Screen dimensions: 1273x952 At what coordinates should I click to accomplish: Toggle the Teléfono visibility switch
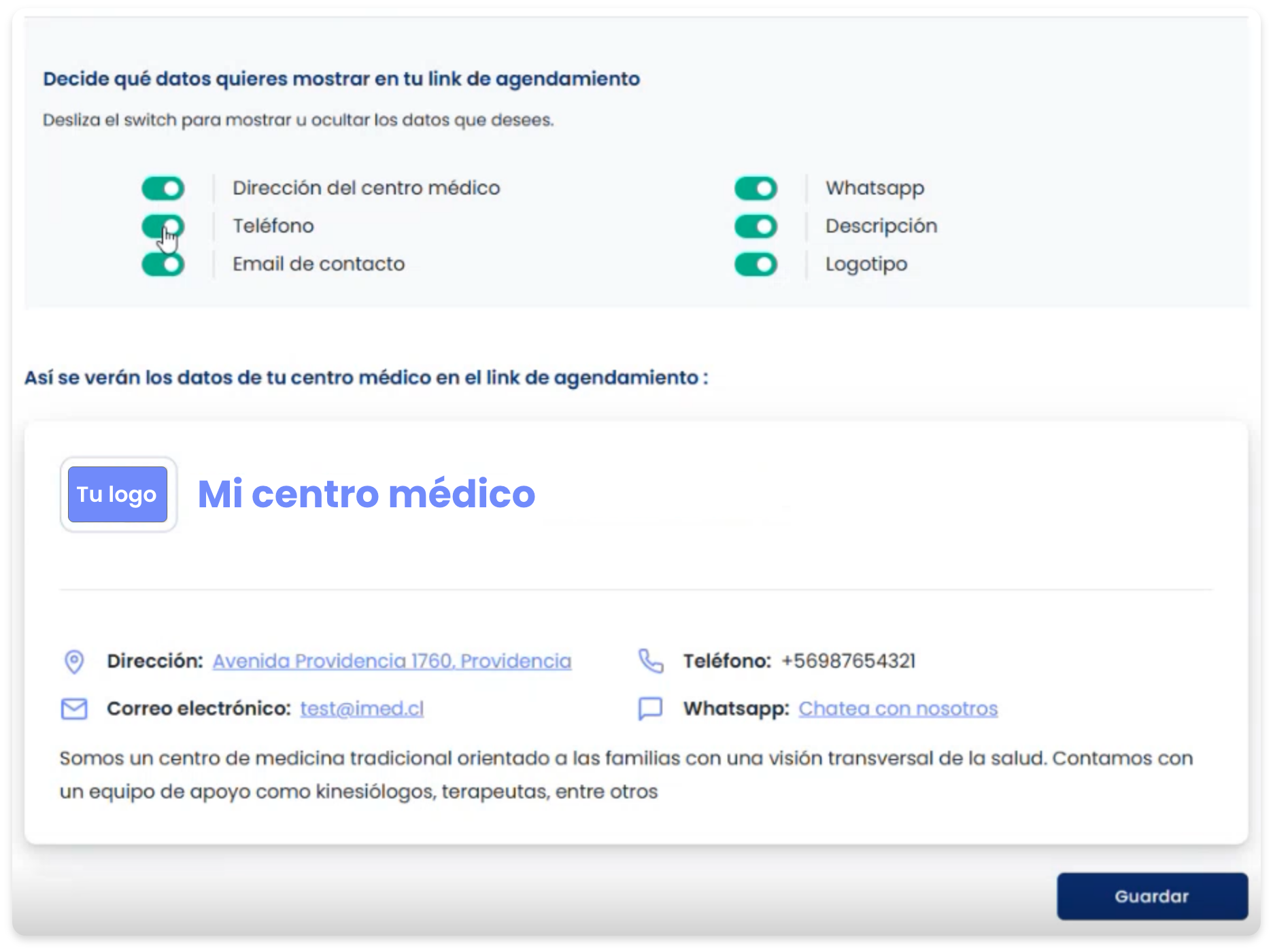click(x=163, y=226)
